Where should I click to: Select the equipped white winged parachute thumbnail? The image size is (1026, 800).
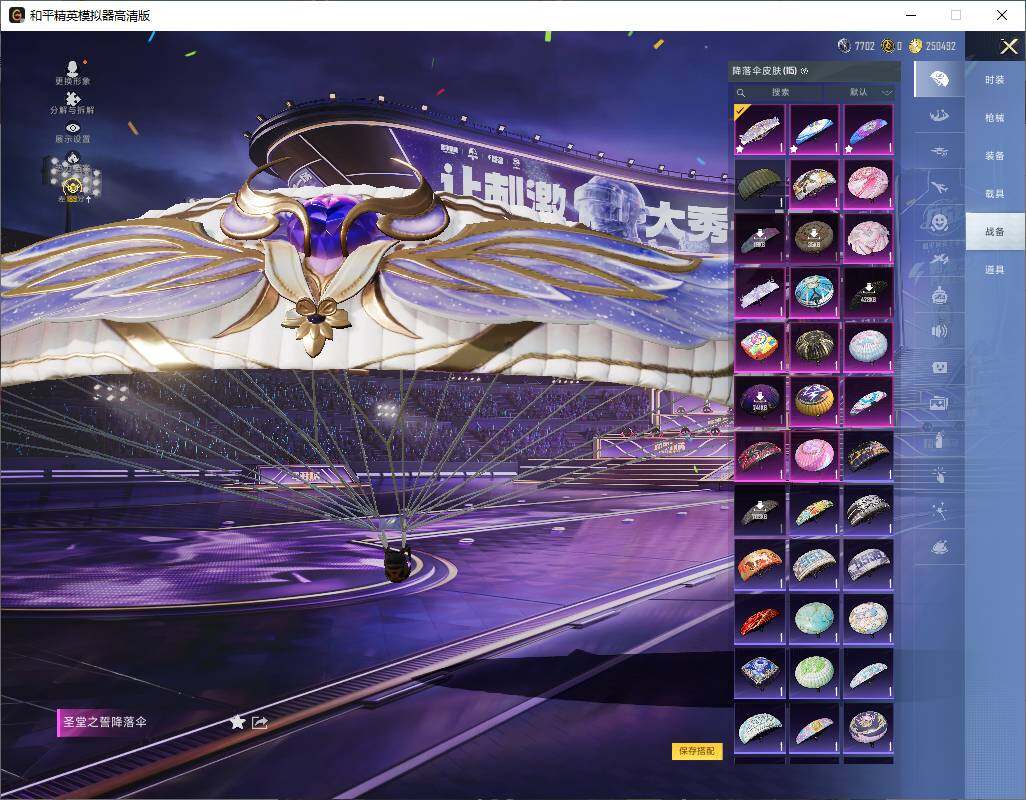760,129
